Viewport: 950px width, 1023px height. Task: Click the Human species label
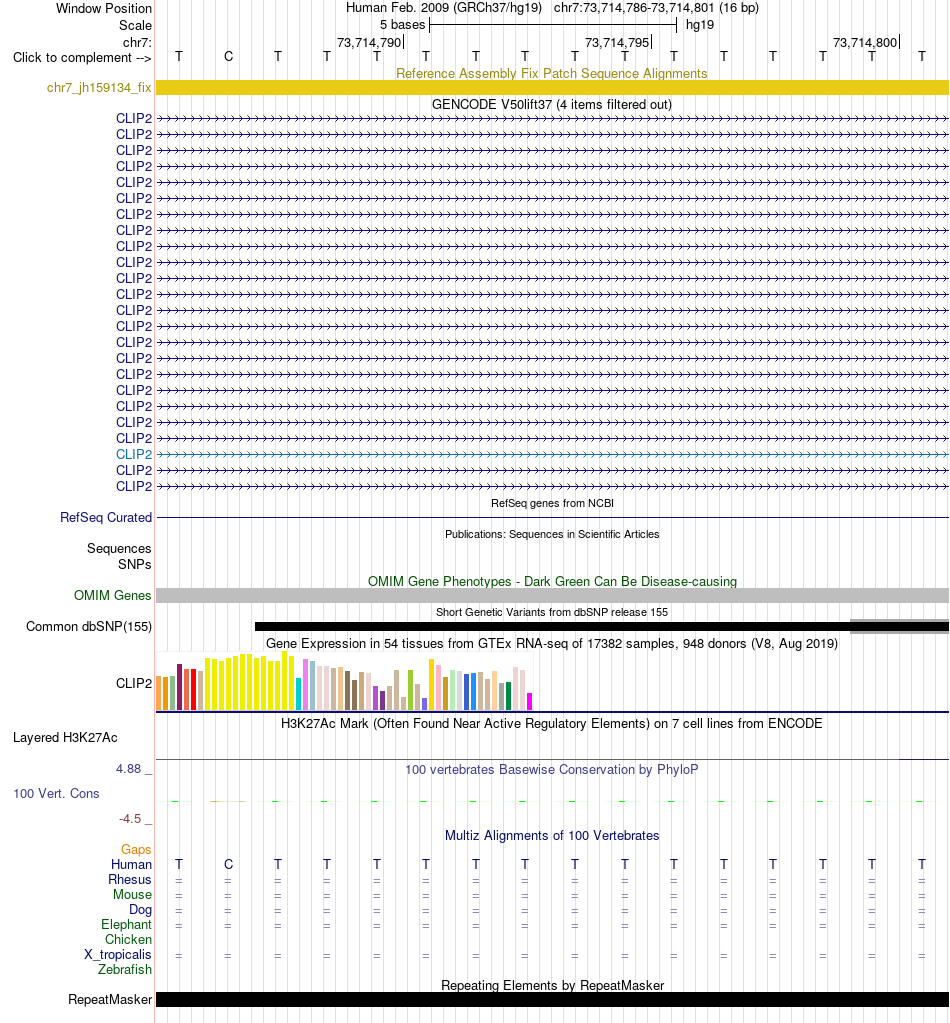[131, 864]
